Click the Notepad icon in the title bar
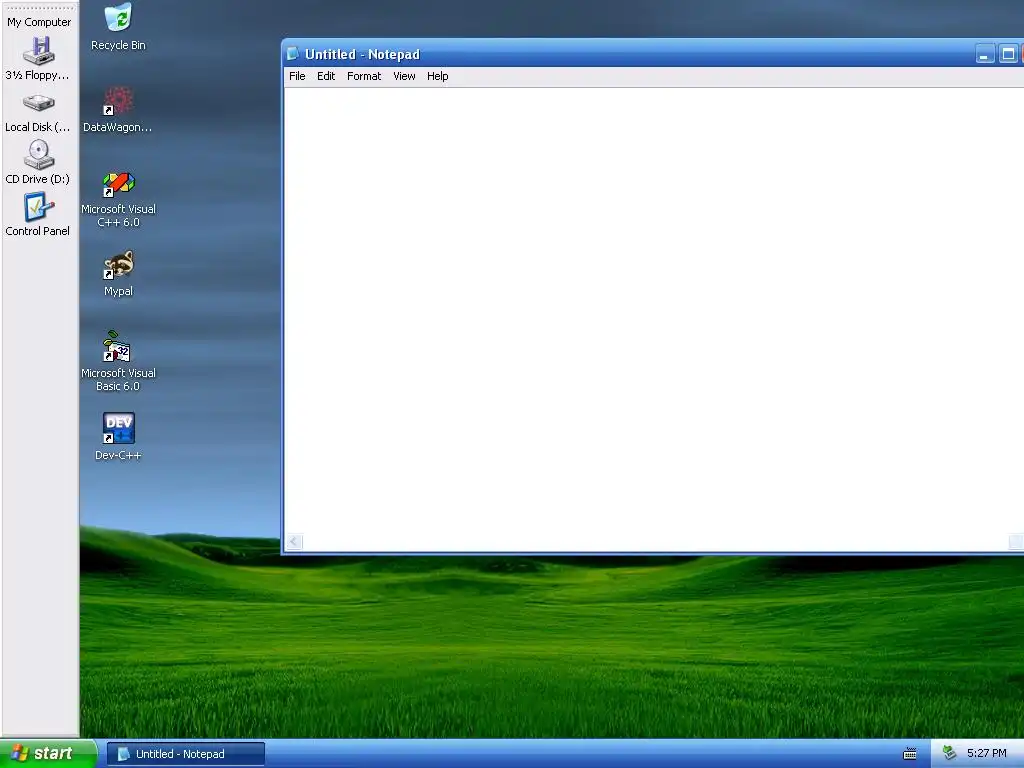Screen dimensions: 1024x768 [293, 54]
